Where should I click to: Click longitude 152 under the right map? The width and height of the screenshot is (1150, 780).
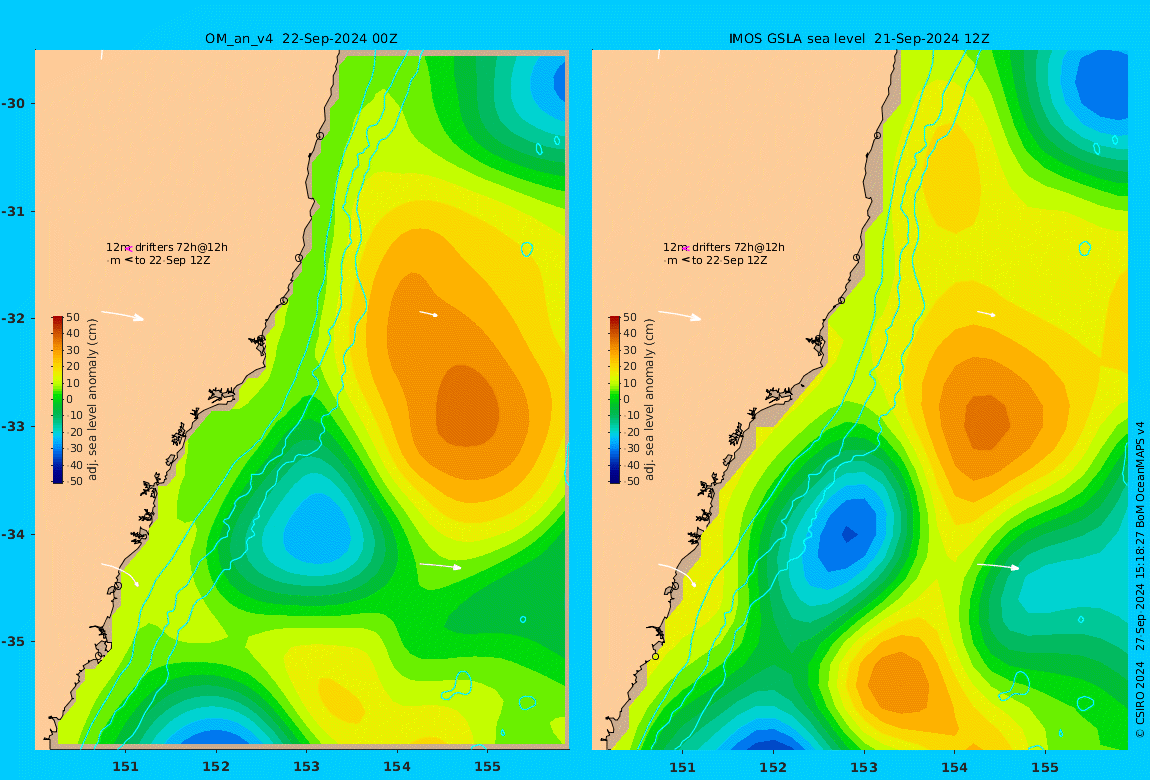[x=773, y=767]
